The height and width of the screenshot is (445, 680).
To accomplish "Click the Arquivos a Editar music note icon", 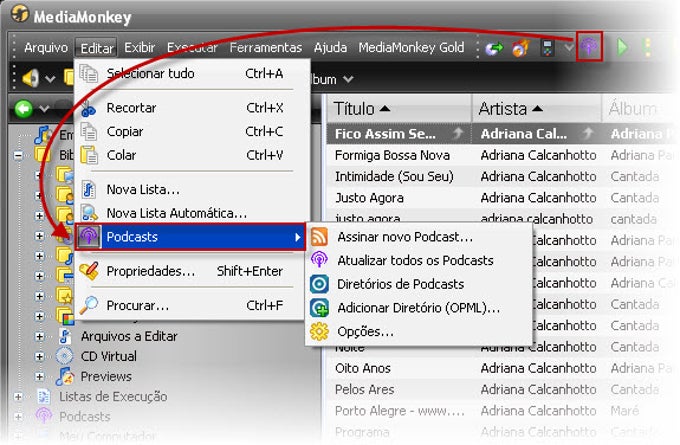I will click(x=65, y=336).
